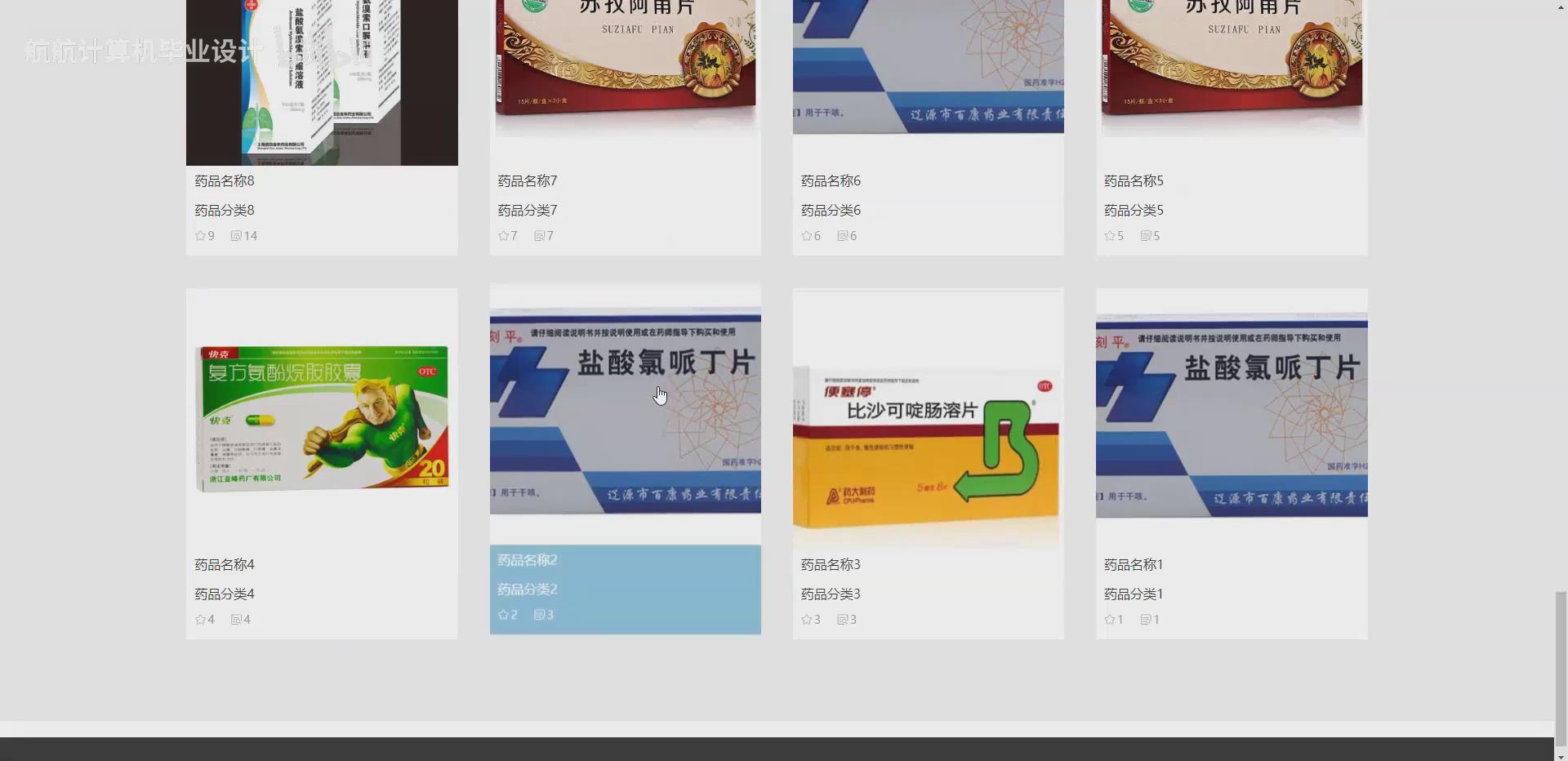Click the scrollbar up arrow

[x=1561, y=7]
